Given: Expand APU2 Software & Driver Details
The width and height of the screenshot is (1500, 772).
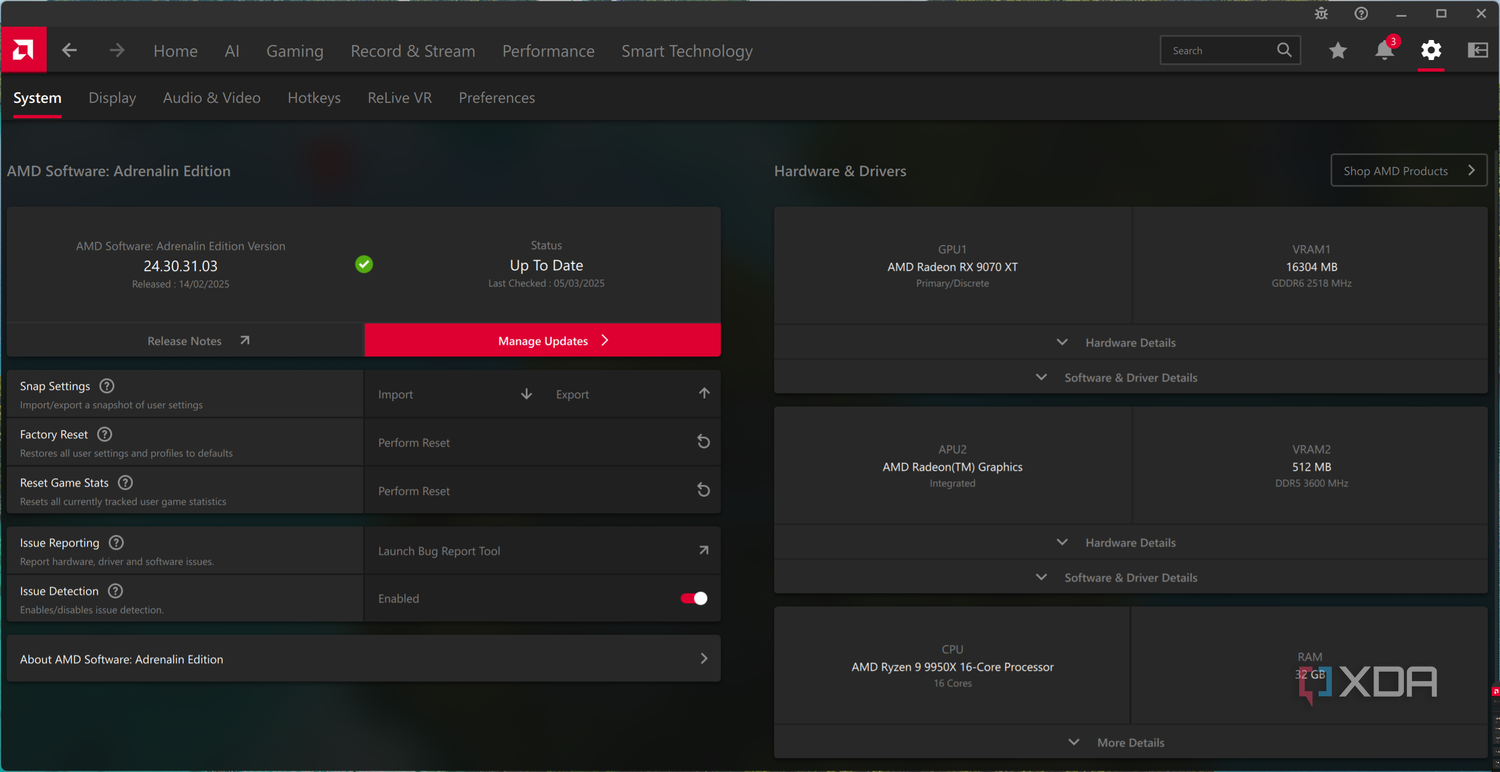Looking at the screenshot, I should click(1131, 577).
